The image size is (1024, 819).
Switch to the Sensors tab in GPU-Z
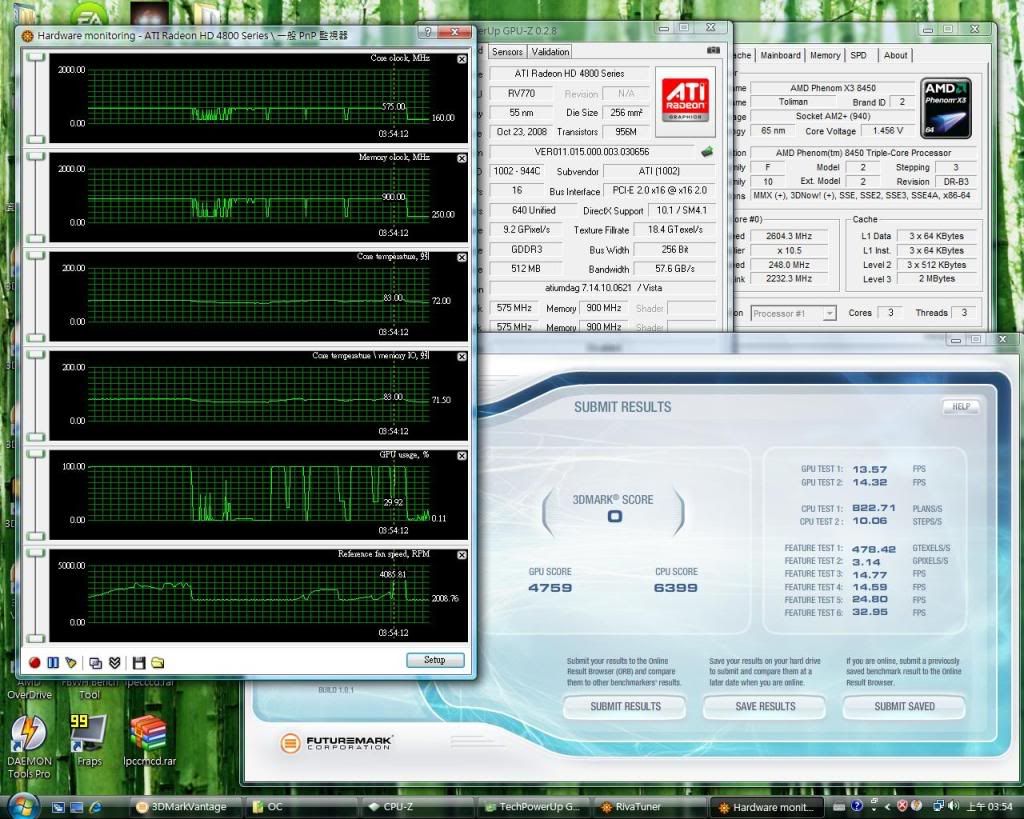click(x=507, y=52)
